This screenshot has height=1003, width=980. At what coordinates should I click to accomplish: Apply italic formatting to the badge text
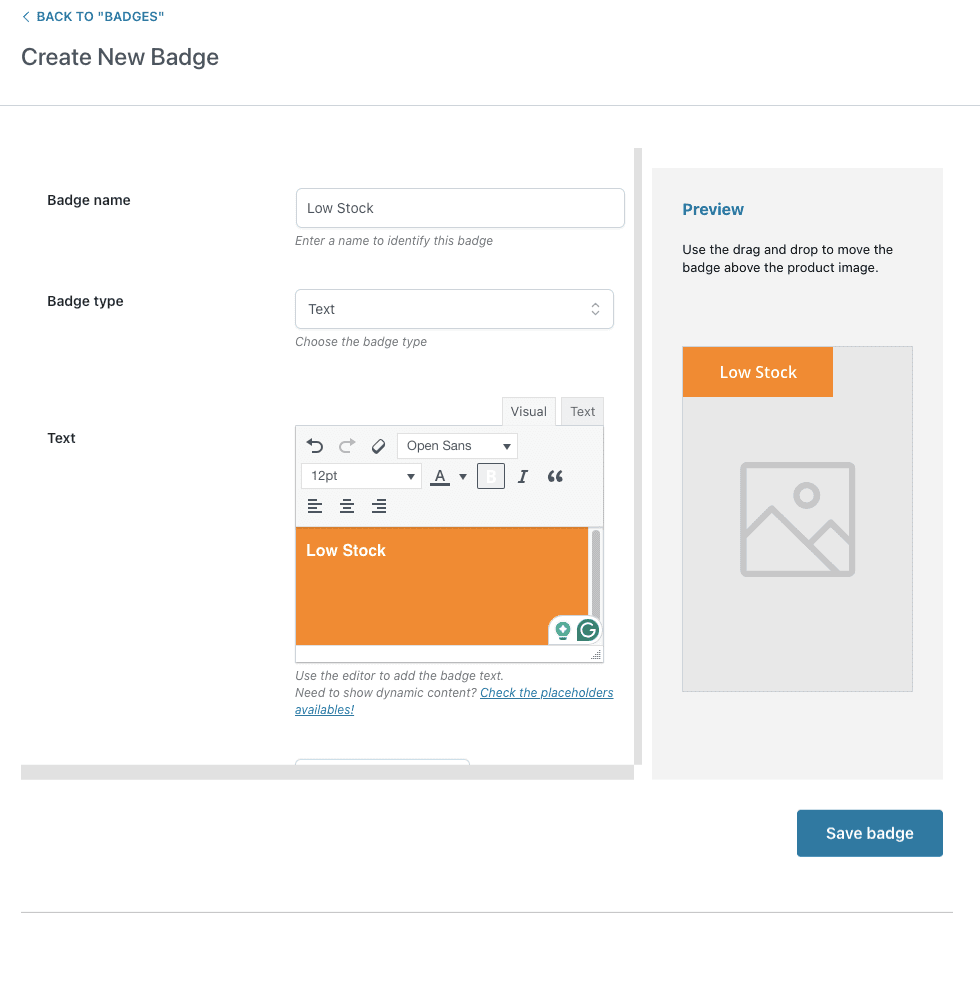[x=522, y=476]
